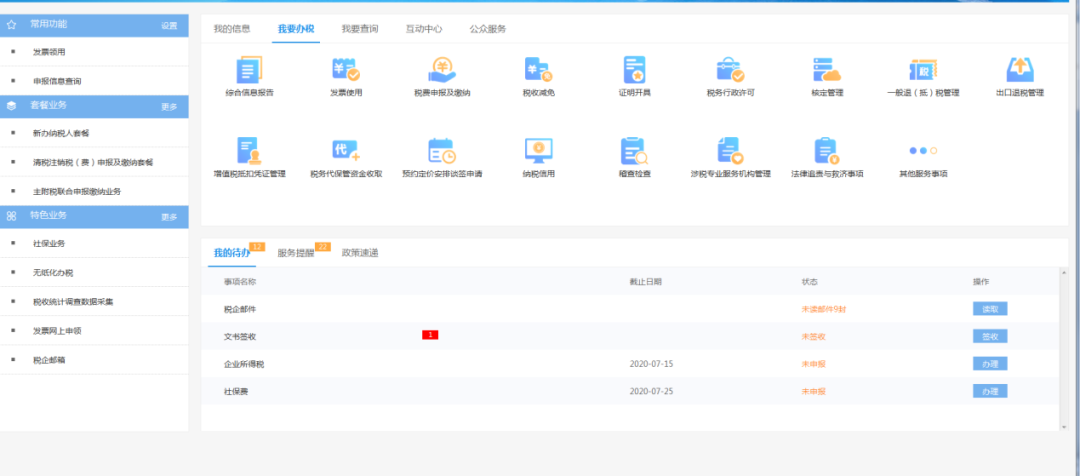Open 税收统计调查数据采集 link
The width and height of the screenshot is (1080, 476).
[x=73, y=302]
